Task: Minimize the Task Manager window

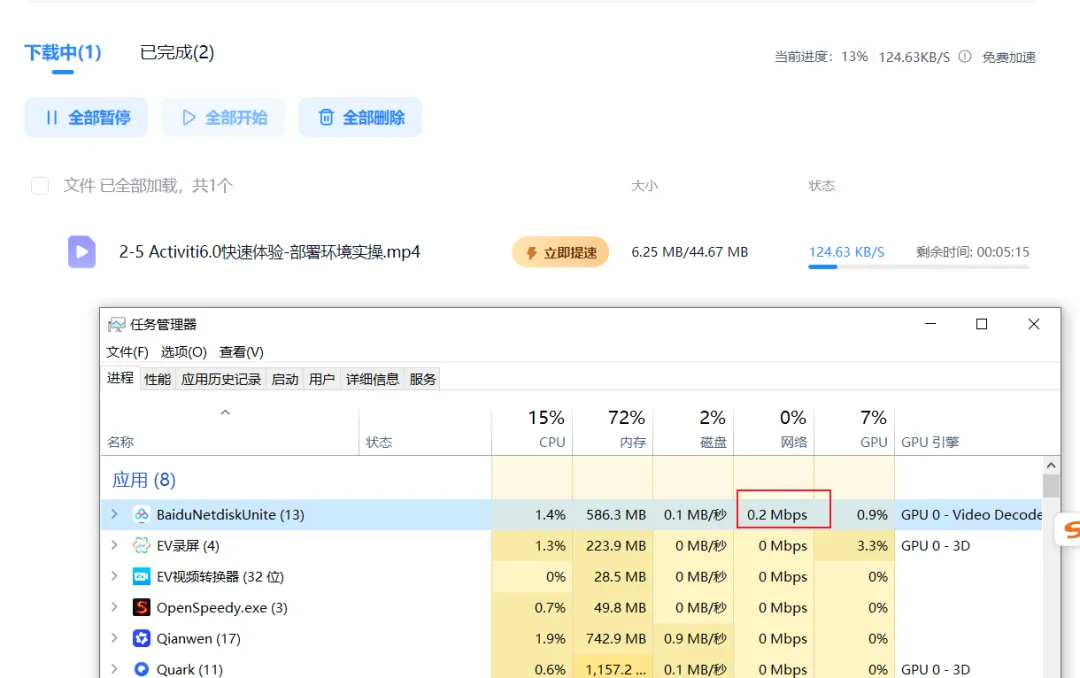Action: click(x=930, y=324)
